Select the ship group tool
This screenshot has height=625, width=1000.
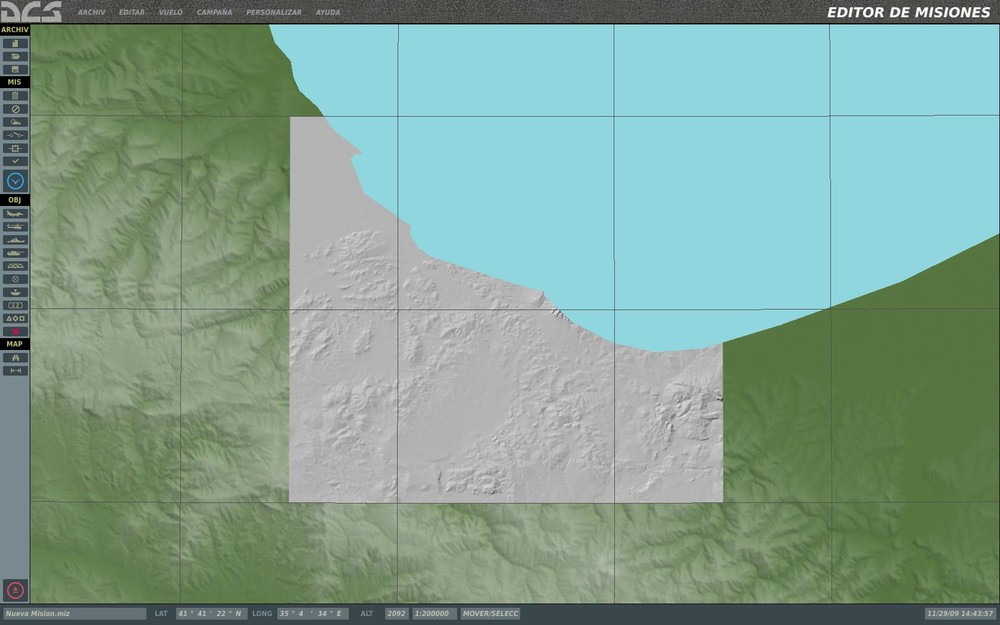(x=15, y=240)
